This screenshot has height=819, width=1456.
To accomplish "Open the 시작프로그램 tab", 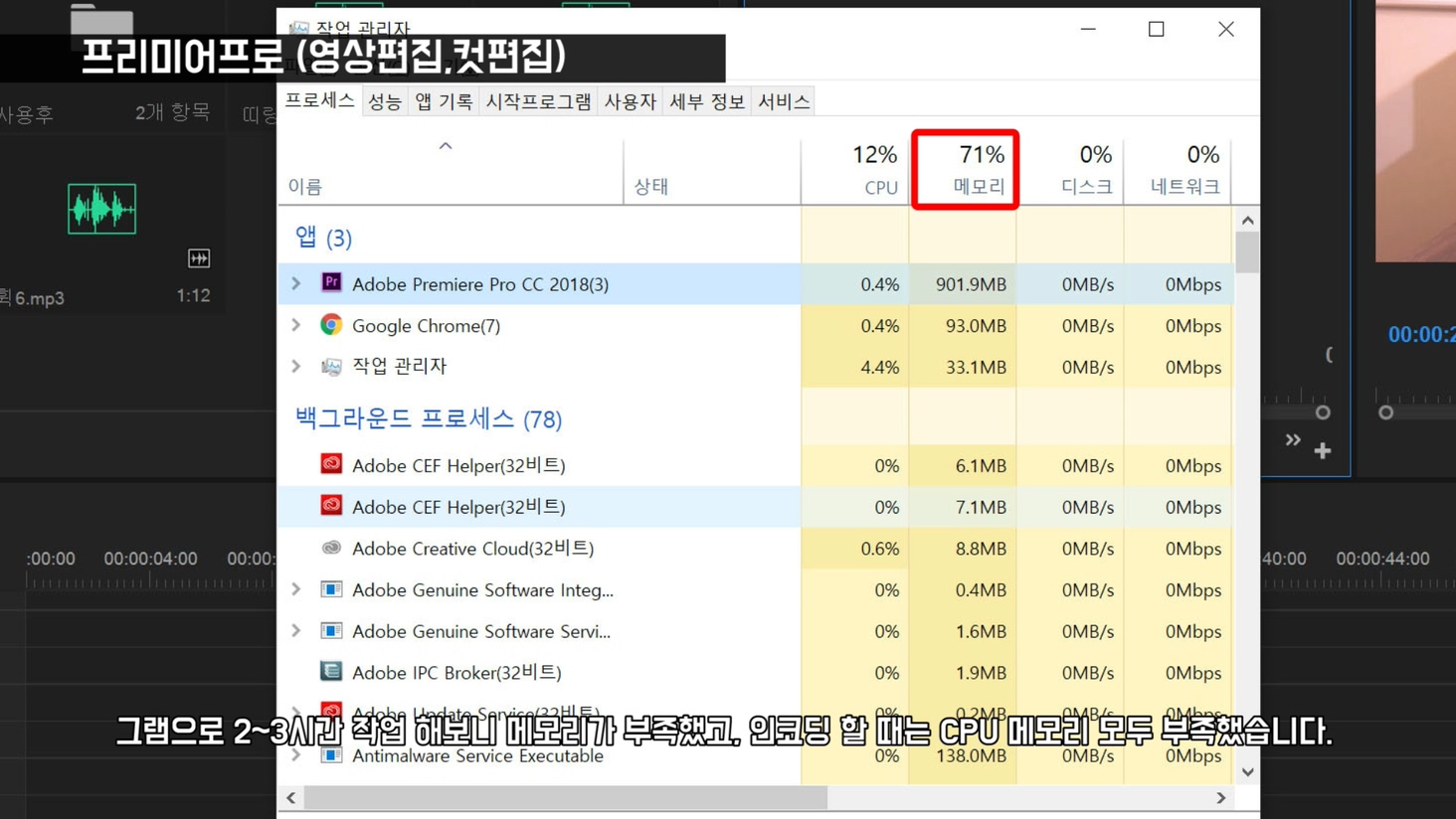I will tap(538, 101).
